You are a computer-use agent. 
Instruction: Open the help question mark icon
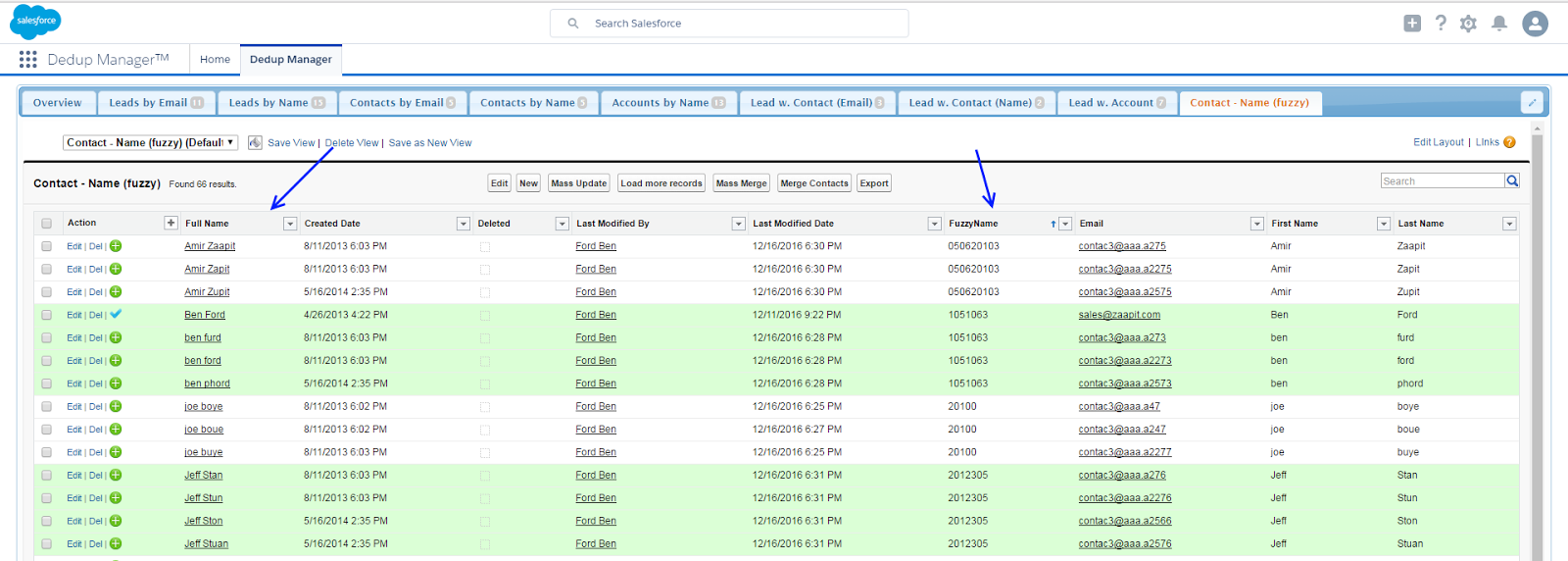click(1441, 24)
